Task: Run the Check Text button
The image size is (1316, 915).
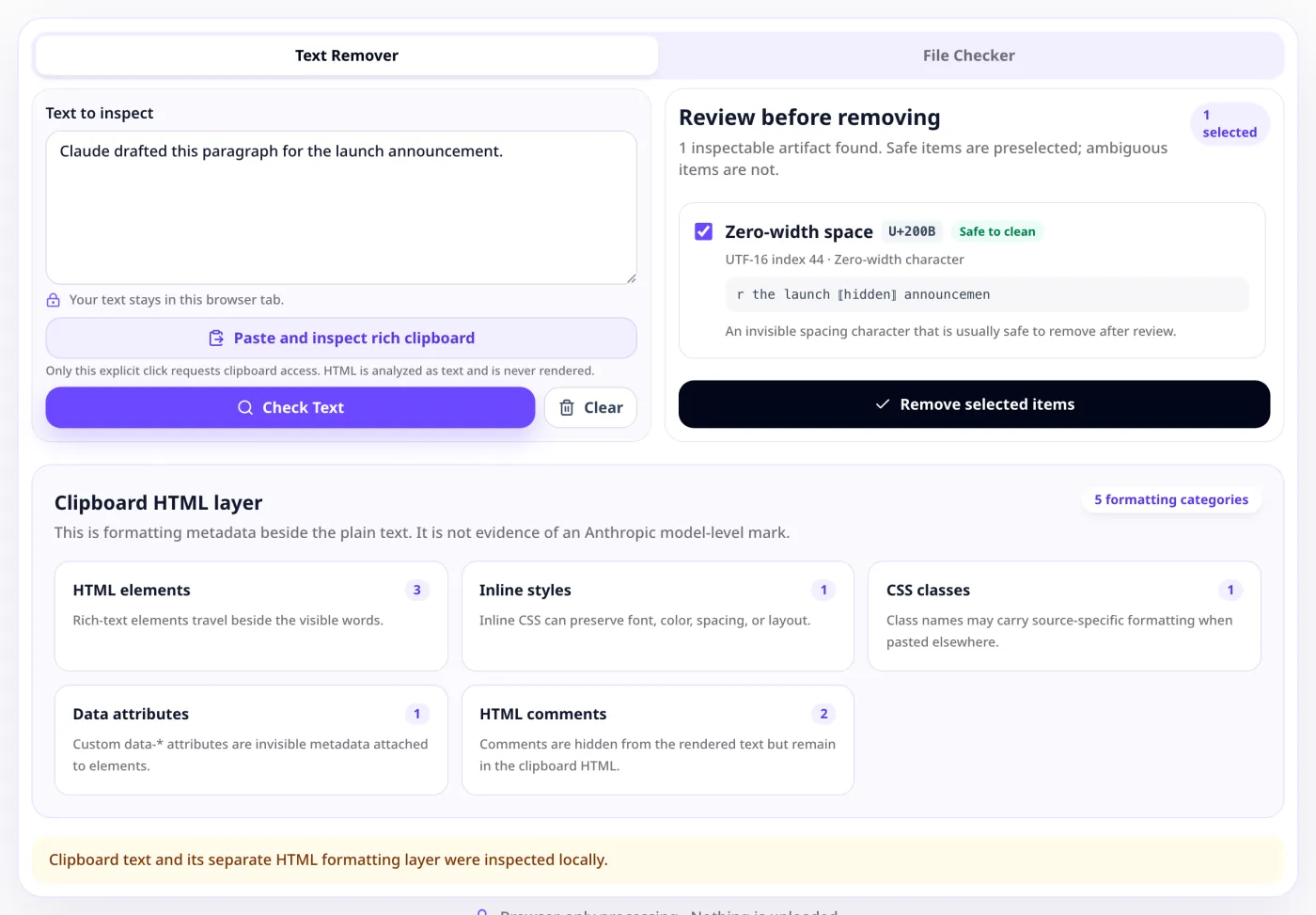Action: click(x=290, y=407)
